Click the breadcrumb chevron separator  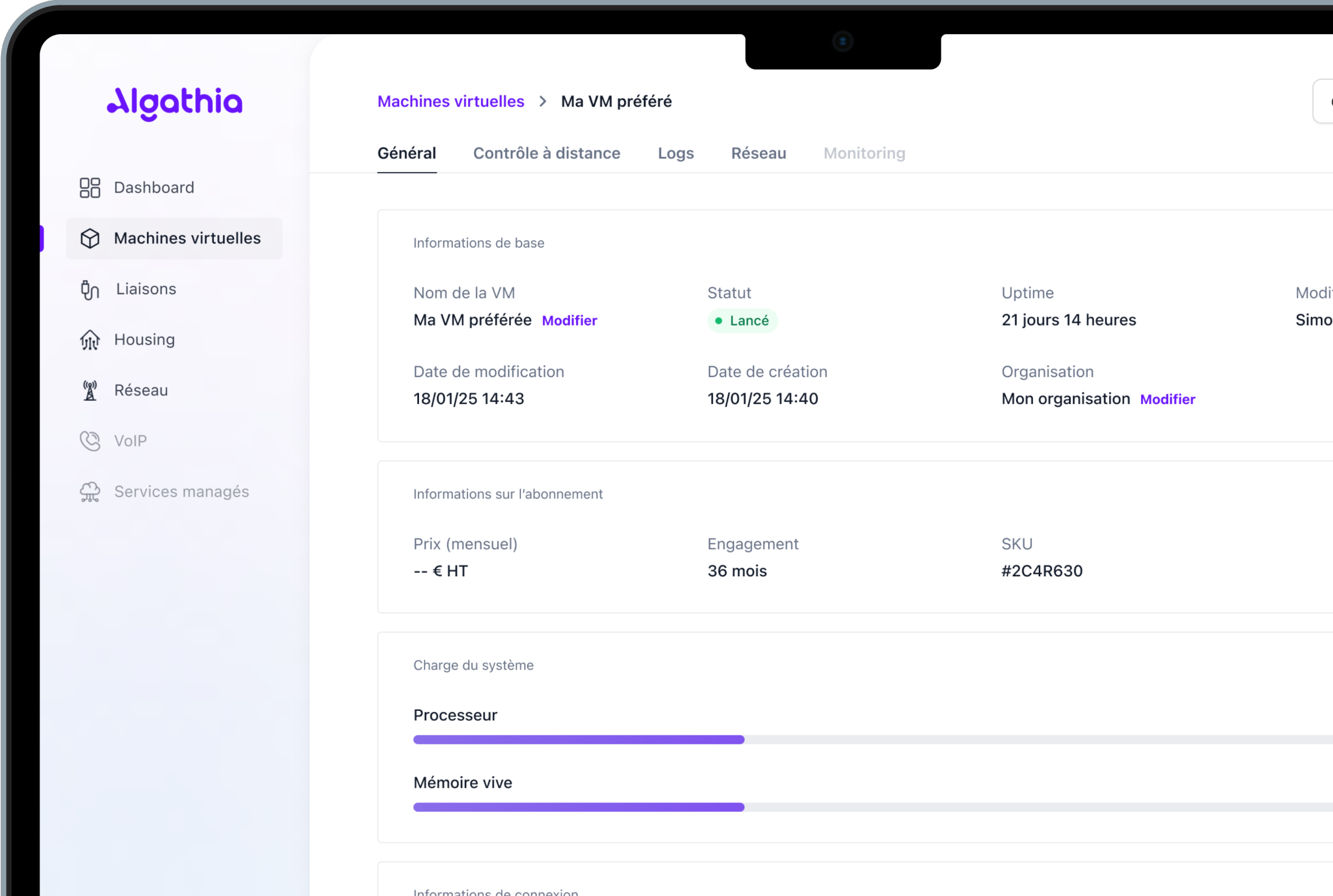click(542, 101)
